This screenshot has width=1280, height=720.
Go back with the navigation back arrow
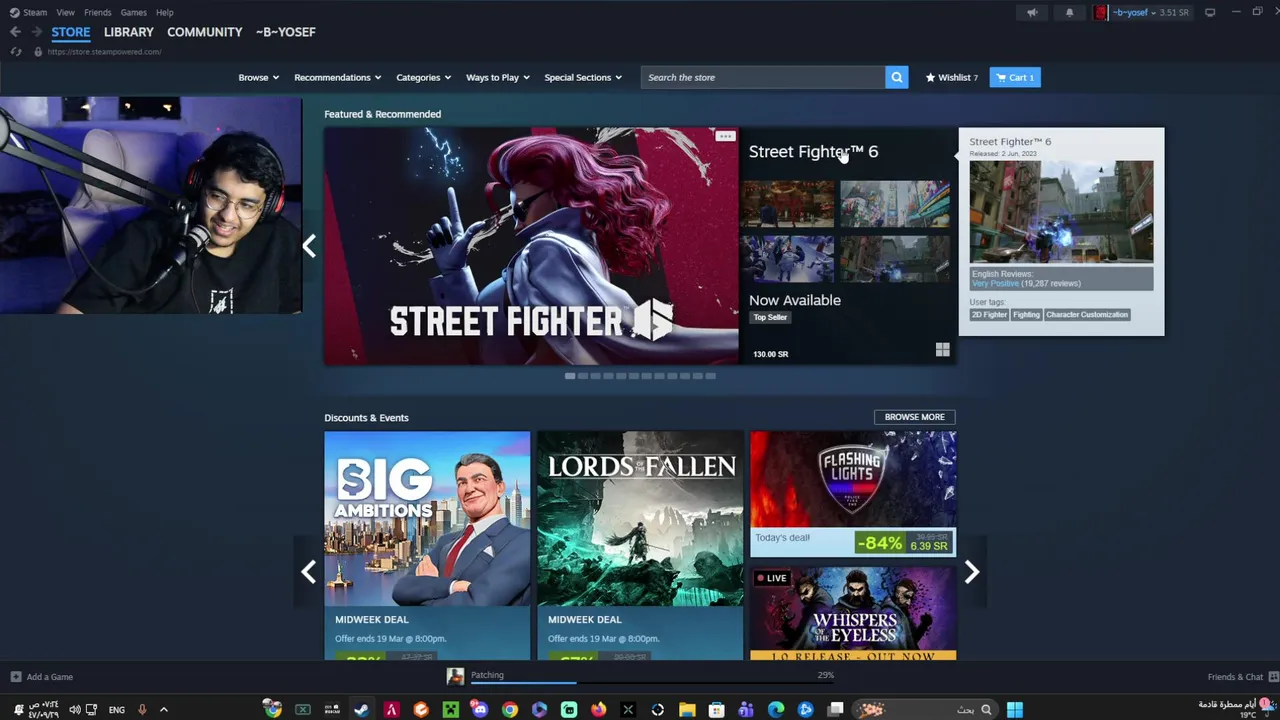coord(15,32)
